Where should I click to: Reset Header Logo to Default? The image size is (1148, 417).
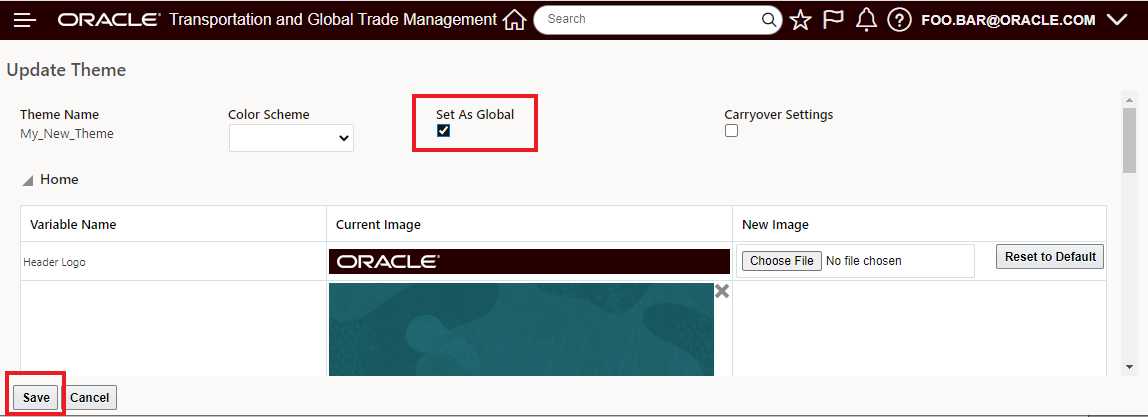1050,257
